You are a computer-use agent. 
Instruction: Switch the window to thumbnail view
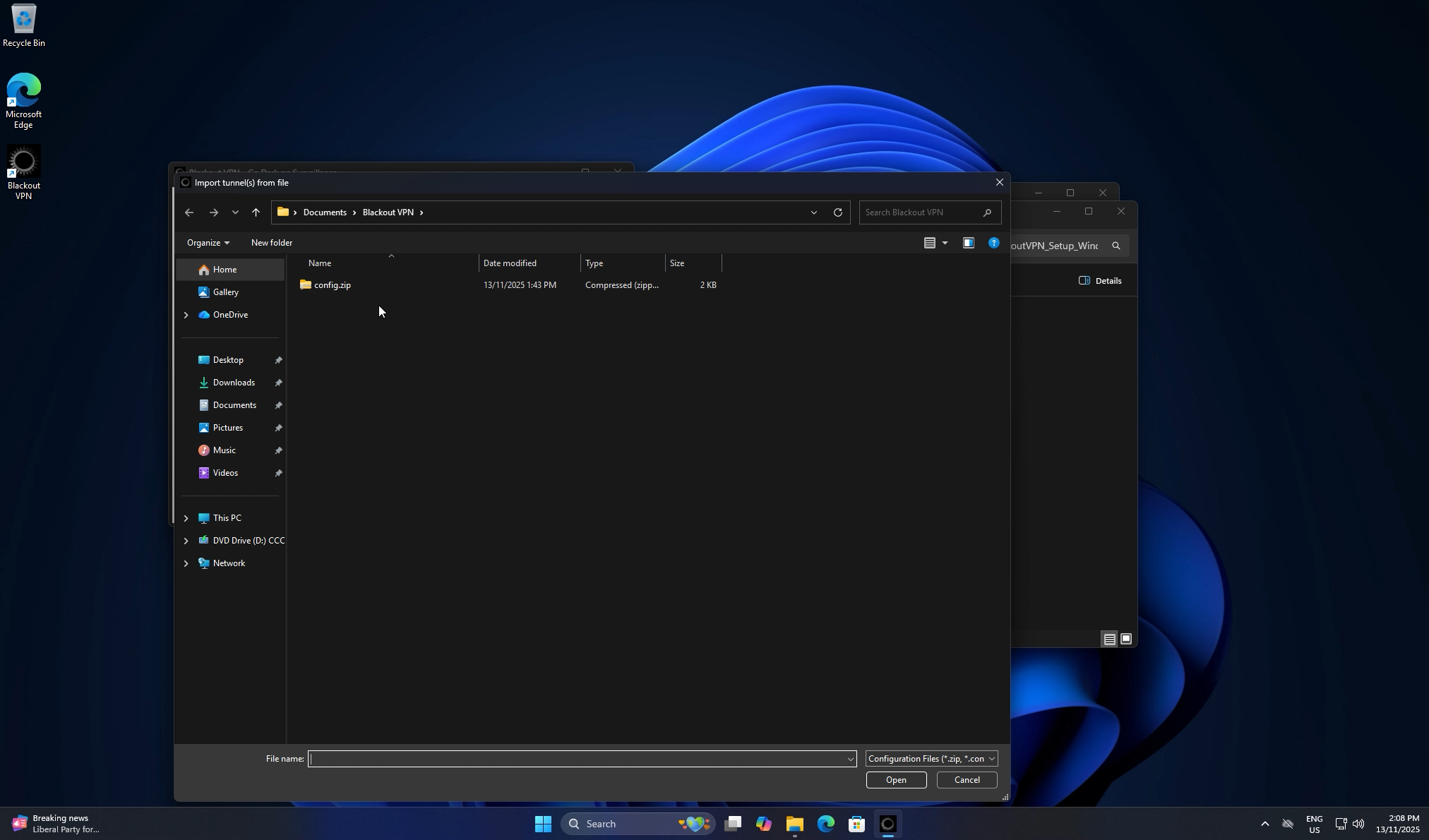tap(1126, 639)
